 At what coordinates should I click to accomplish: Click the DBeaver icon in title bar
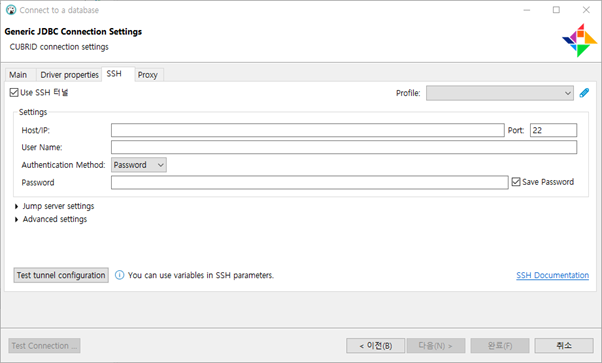coord(11,10)
